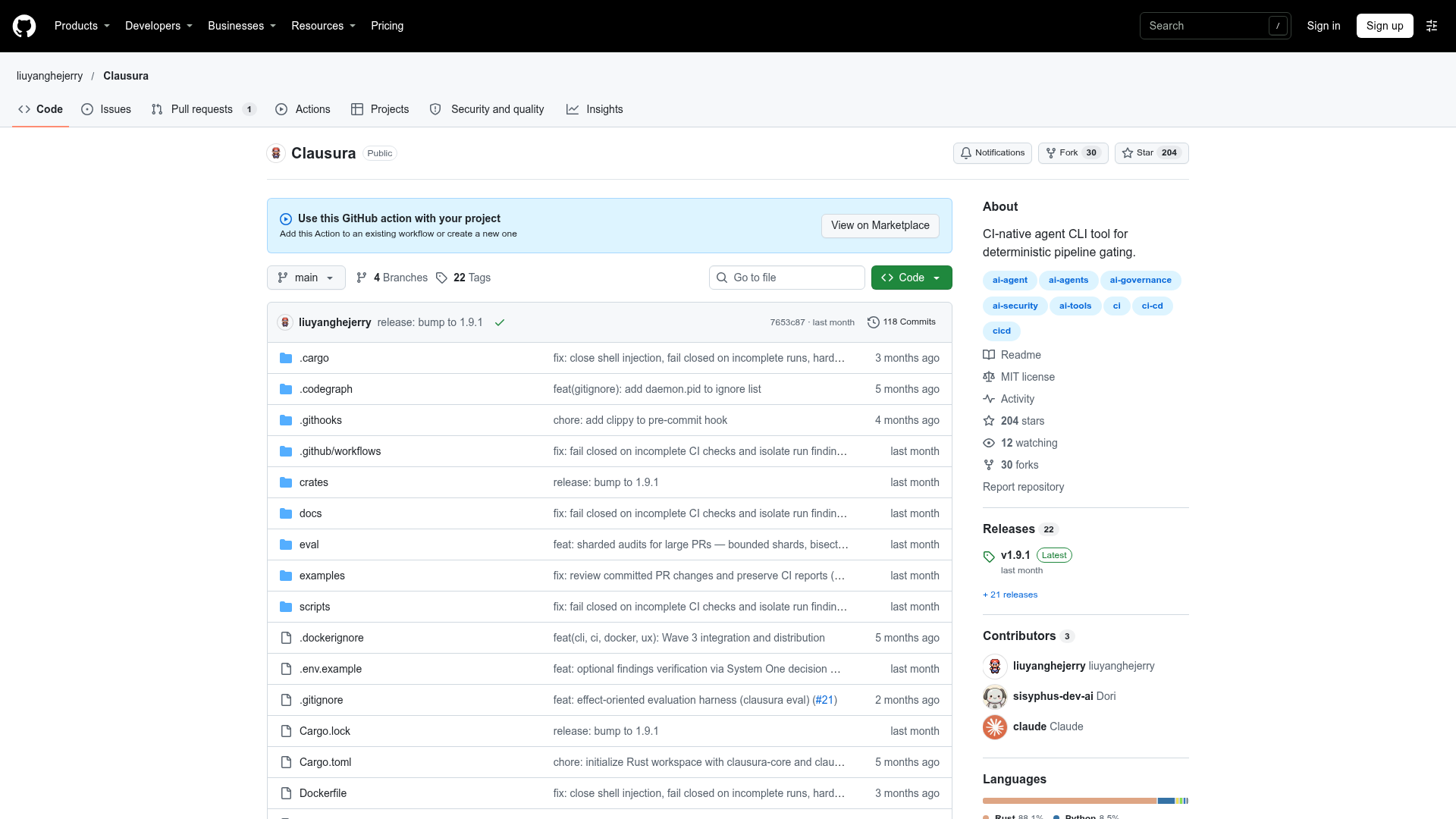The width and height of the screenshot is (1456, 819).
Task: Click the MIT license scale icon
Action: (989, 377)
